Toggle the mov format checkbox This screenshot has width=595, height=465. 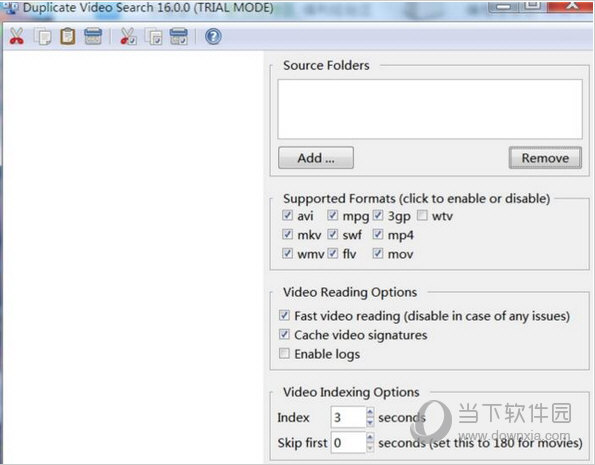[x=378, y=253]
